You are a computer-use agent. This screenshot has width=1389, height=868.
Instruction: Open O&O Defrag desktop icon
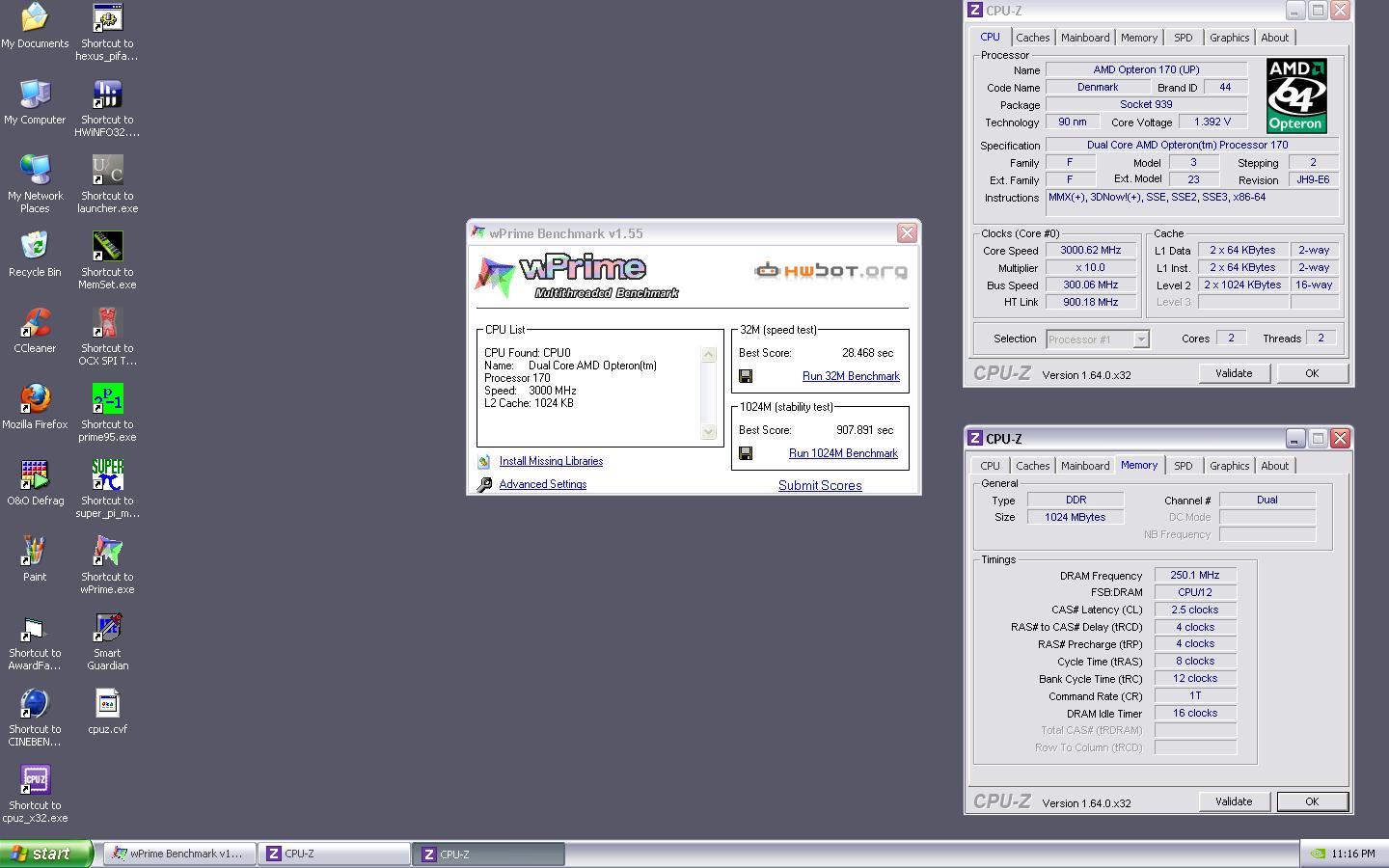click(x=35, y=484)
